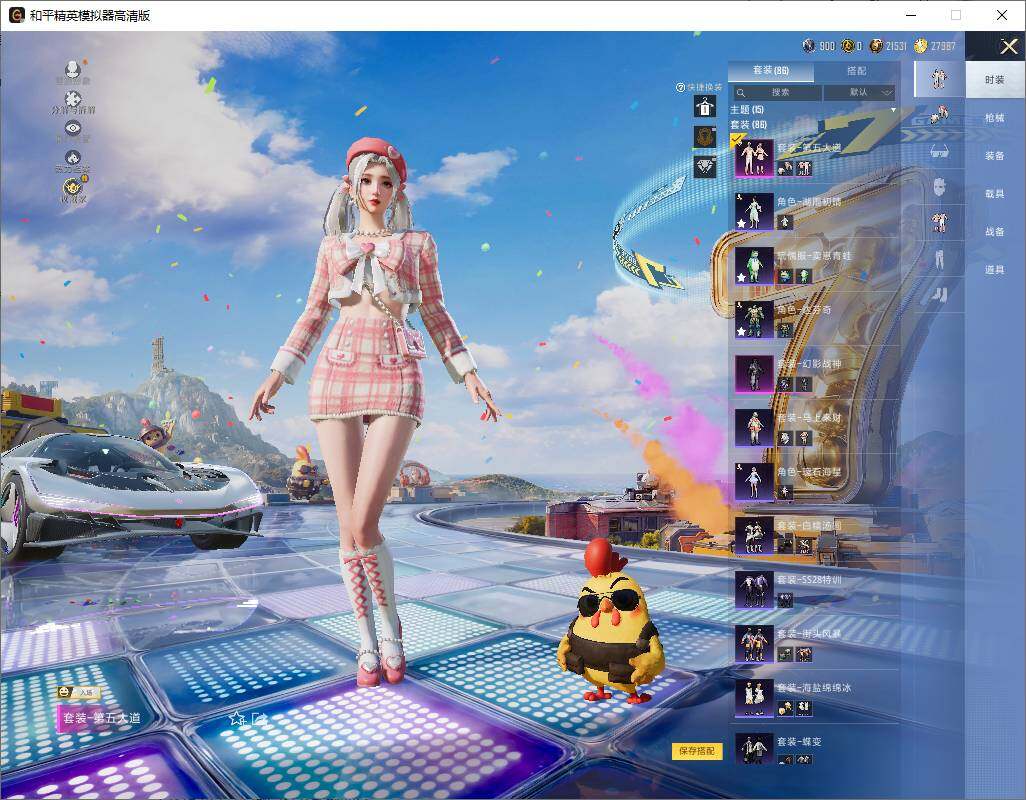Screen dimensions: 1026x800
Task: Favorite outfit with the star icon
Action: (236, 720)
